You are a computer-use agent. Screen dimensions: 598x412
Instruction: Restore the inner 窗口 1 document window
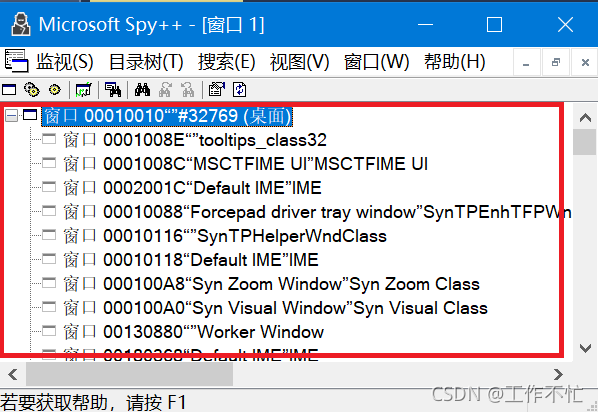point(556,63)
